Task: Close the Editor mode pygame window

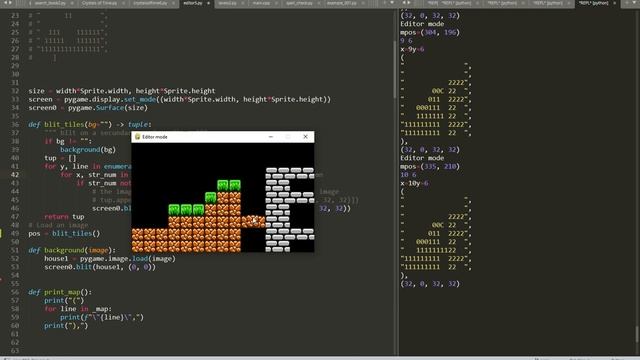Action: click(305, 137)
